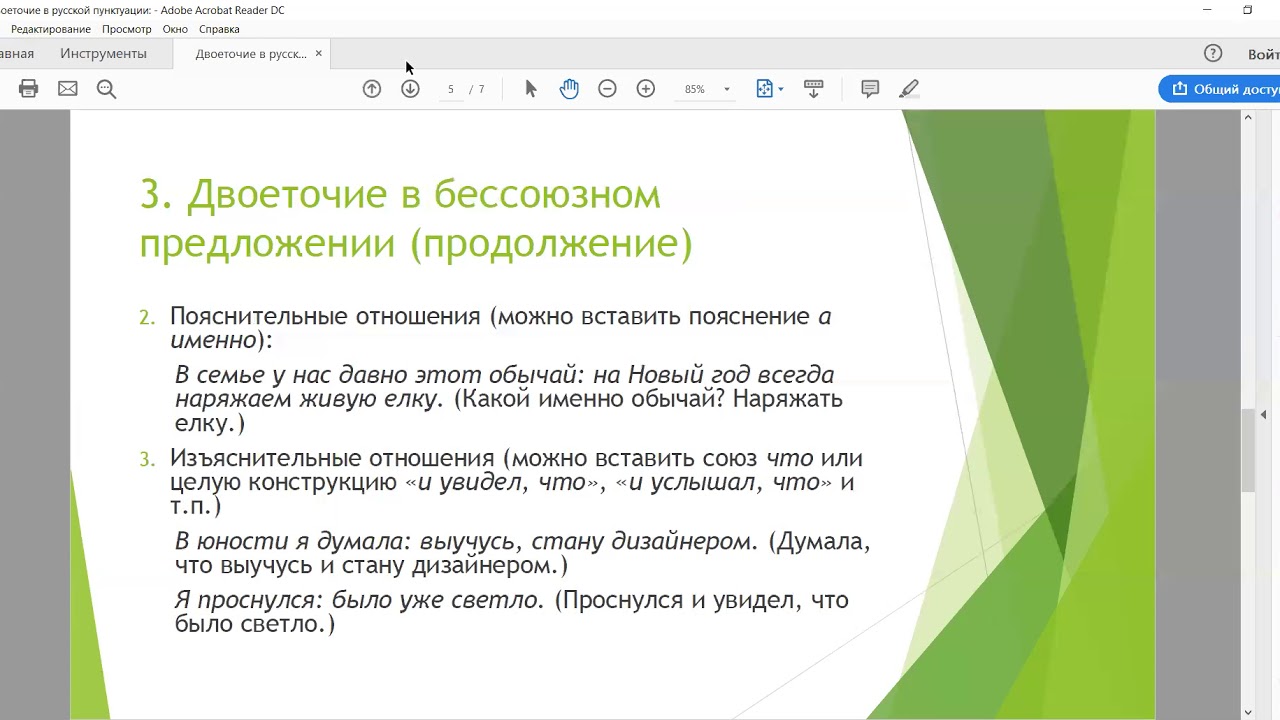Minimize the Acrobat Reader window
This screenshot has width=1280, height=720.
[1207, 10]
